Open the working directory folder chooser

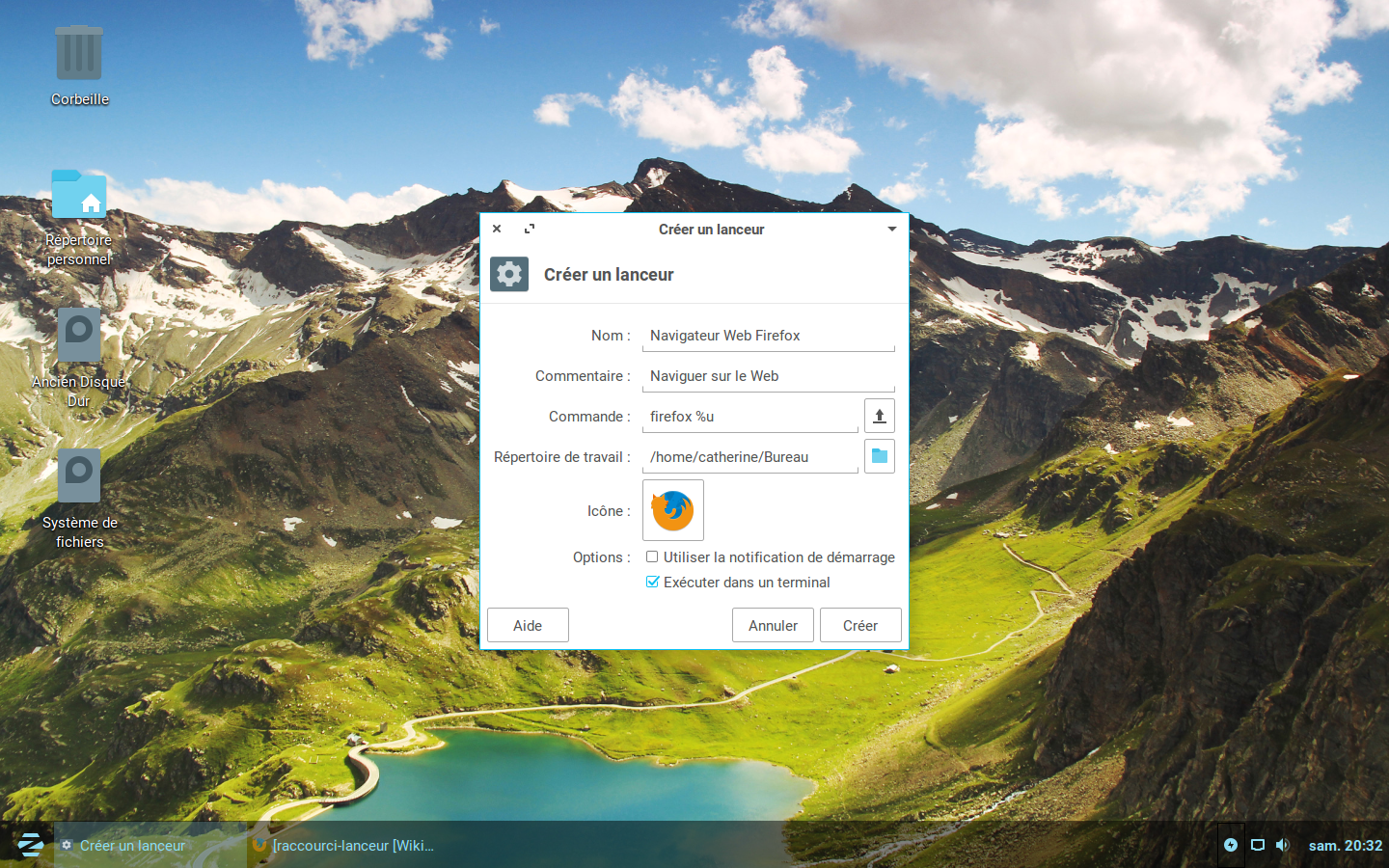point(879,456)
